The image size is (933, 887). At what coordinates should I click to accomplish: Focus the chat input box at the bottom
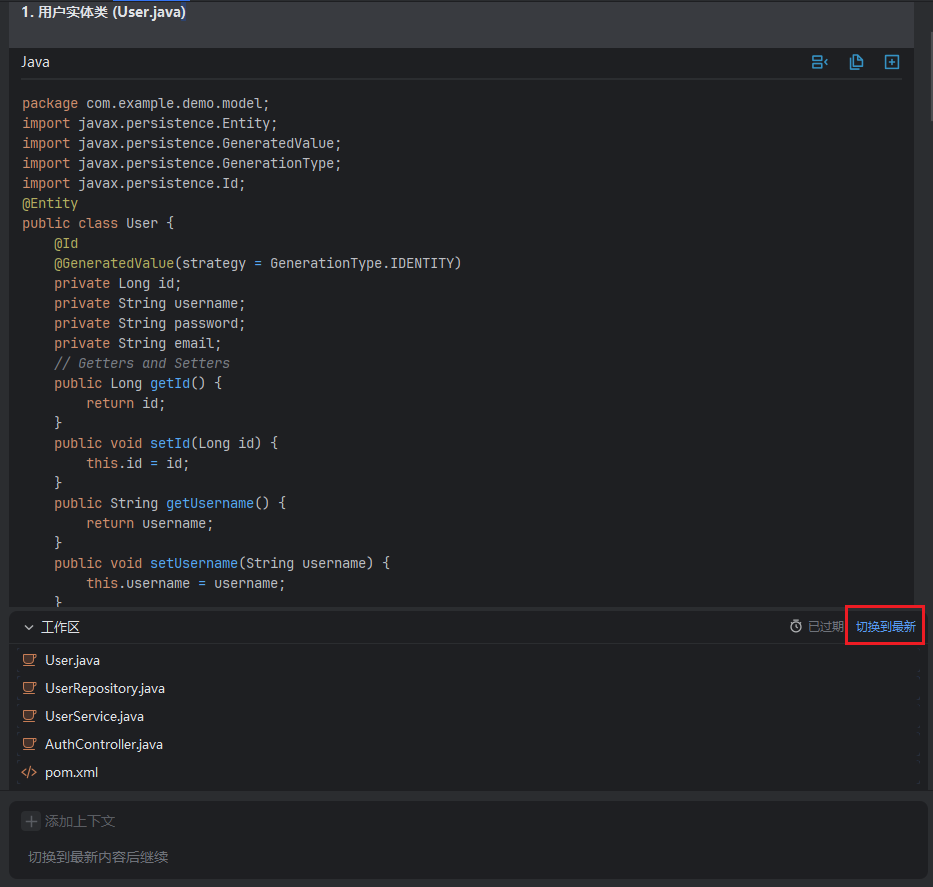(468, 857)
